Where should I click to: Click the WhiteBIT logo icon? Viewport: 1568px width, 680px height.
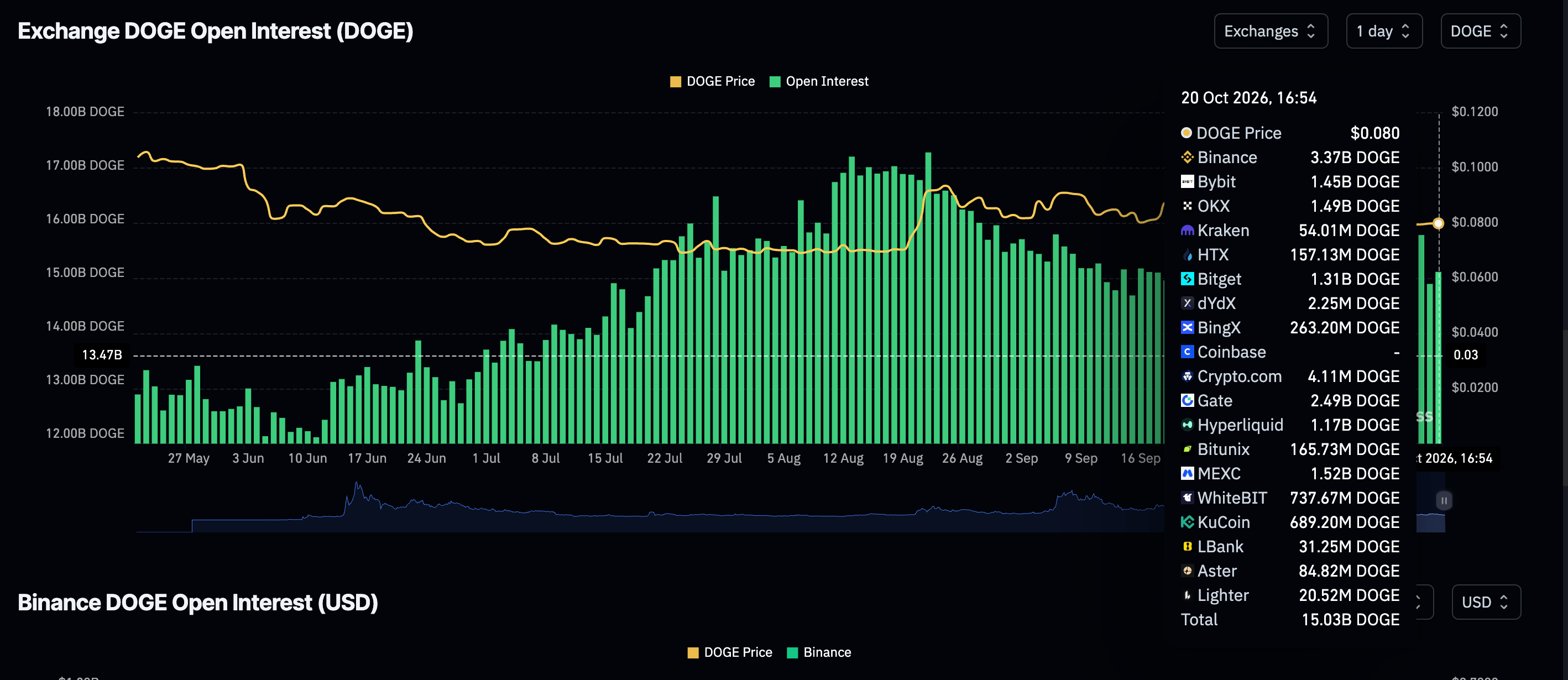pos(1187,498)
